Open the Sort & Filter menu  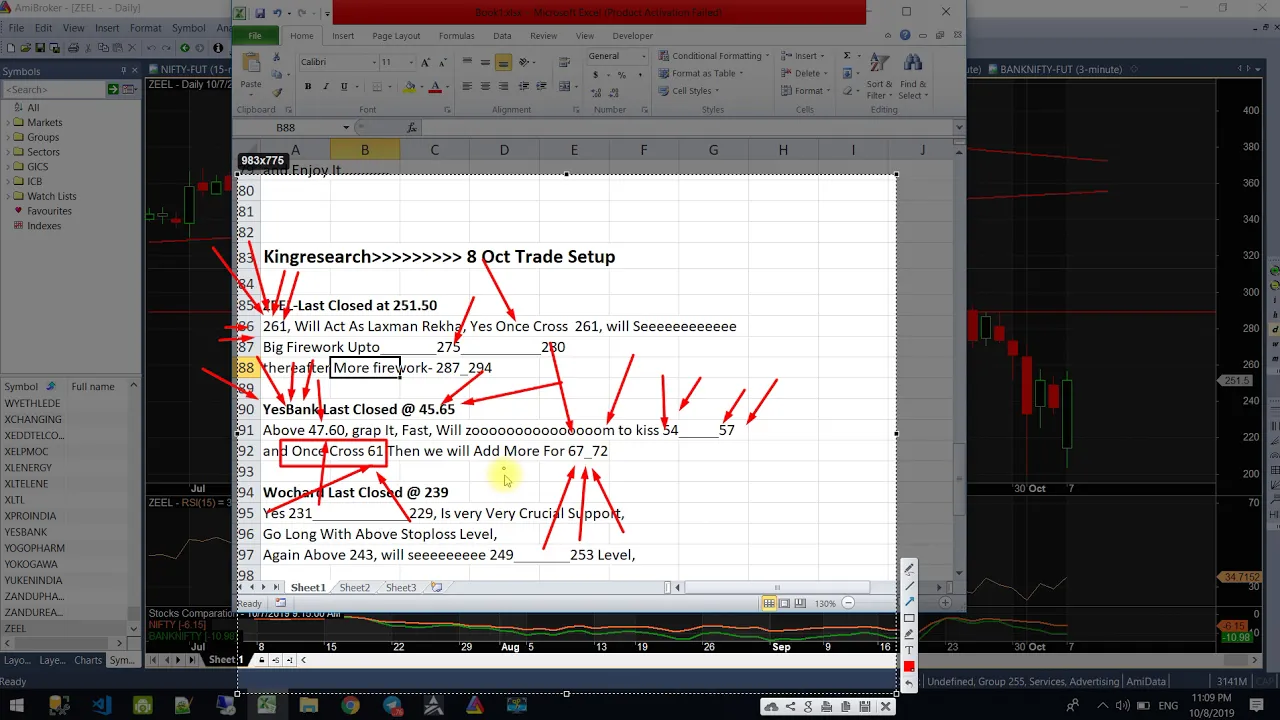[x=879, y=75]
